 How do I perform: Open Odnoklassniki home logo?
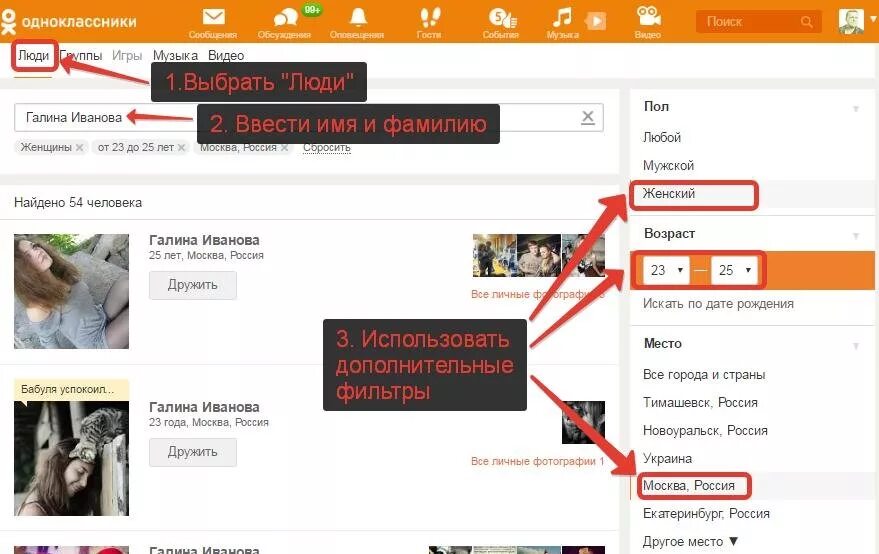(68, 21)
